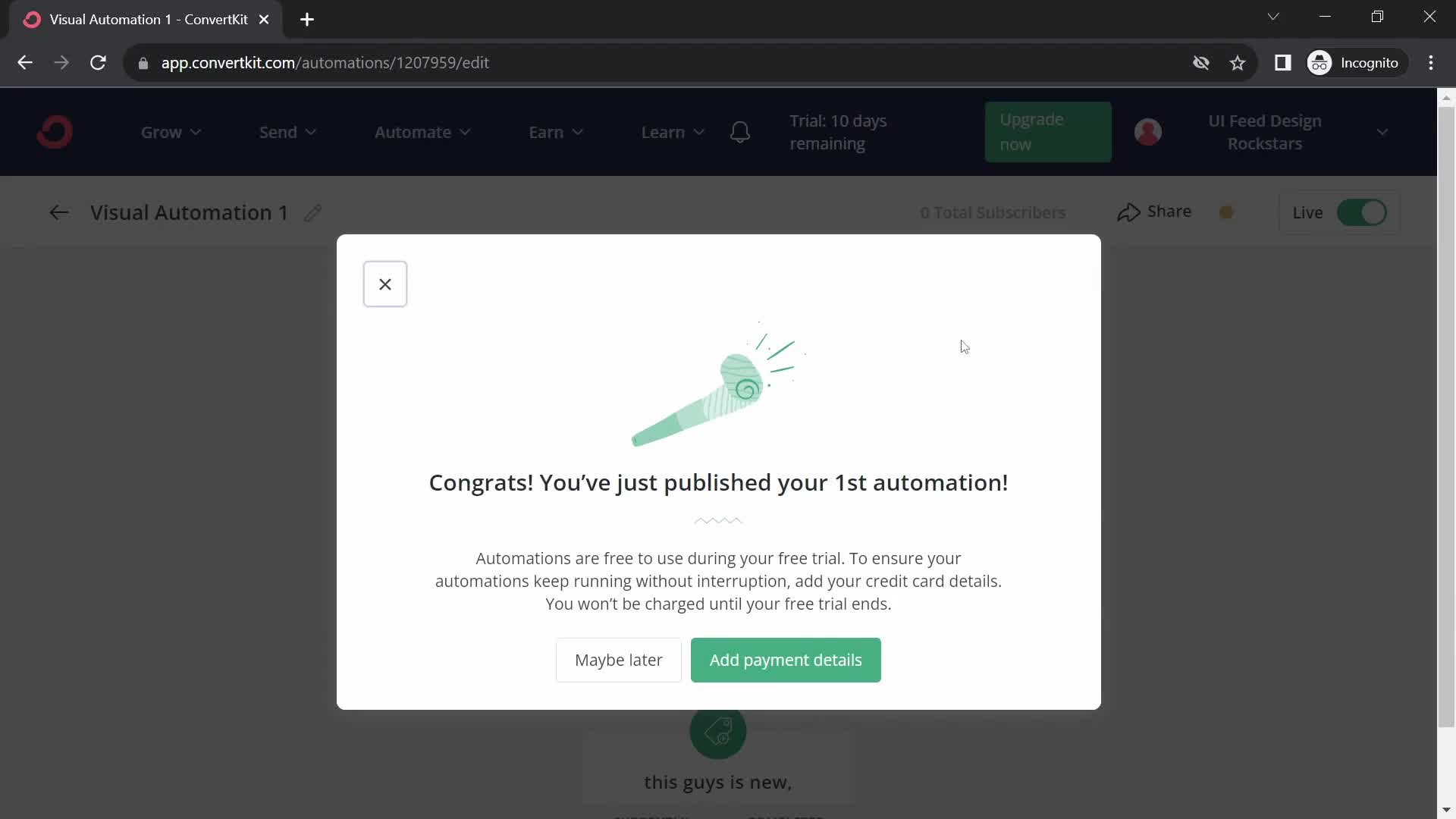Close the congratulations modal dialog
The width and height of the screenshot is (1456, 819).
pos(385,284)
